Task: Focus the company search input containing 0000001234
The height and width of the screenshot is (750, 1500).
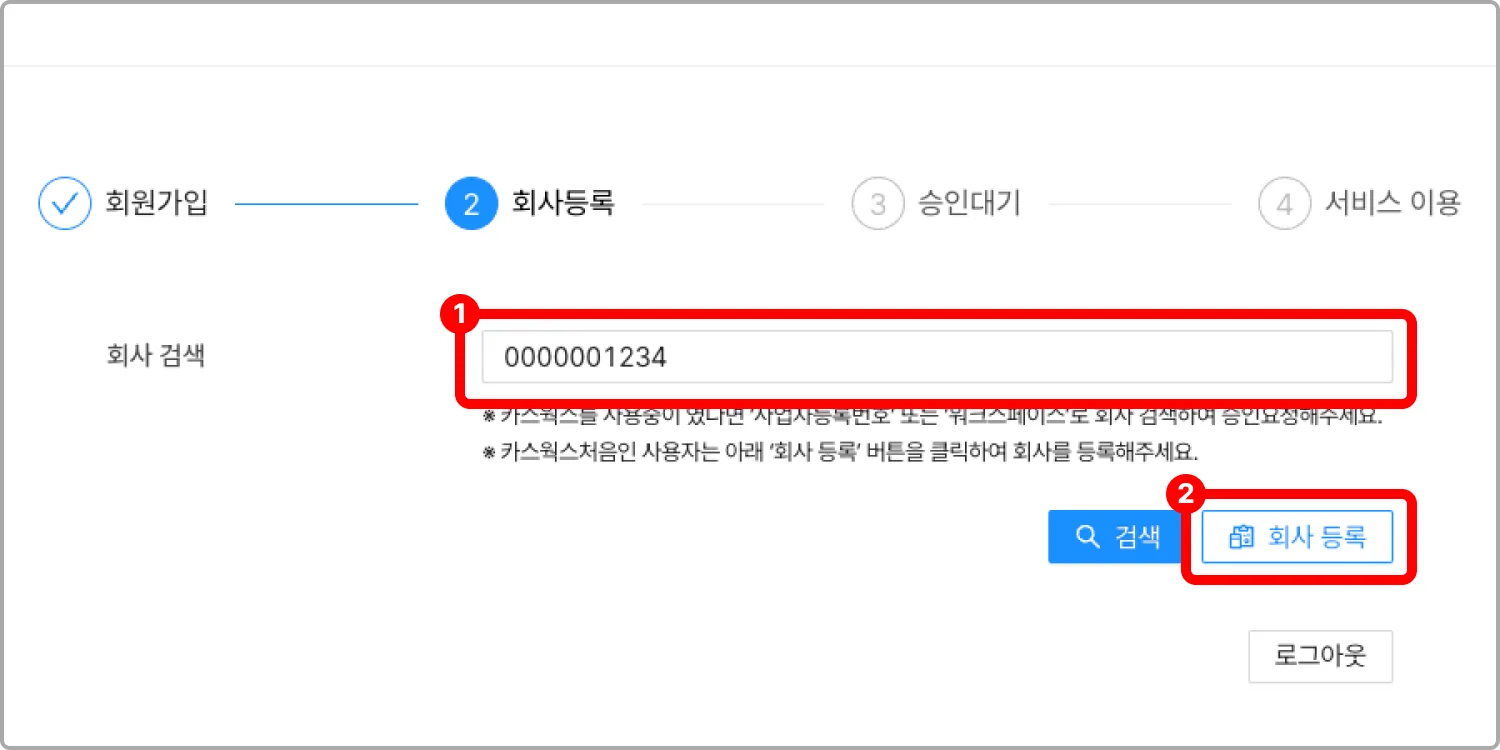Action: [937, 357]
